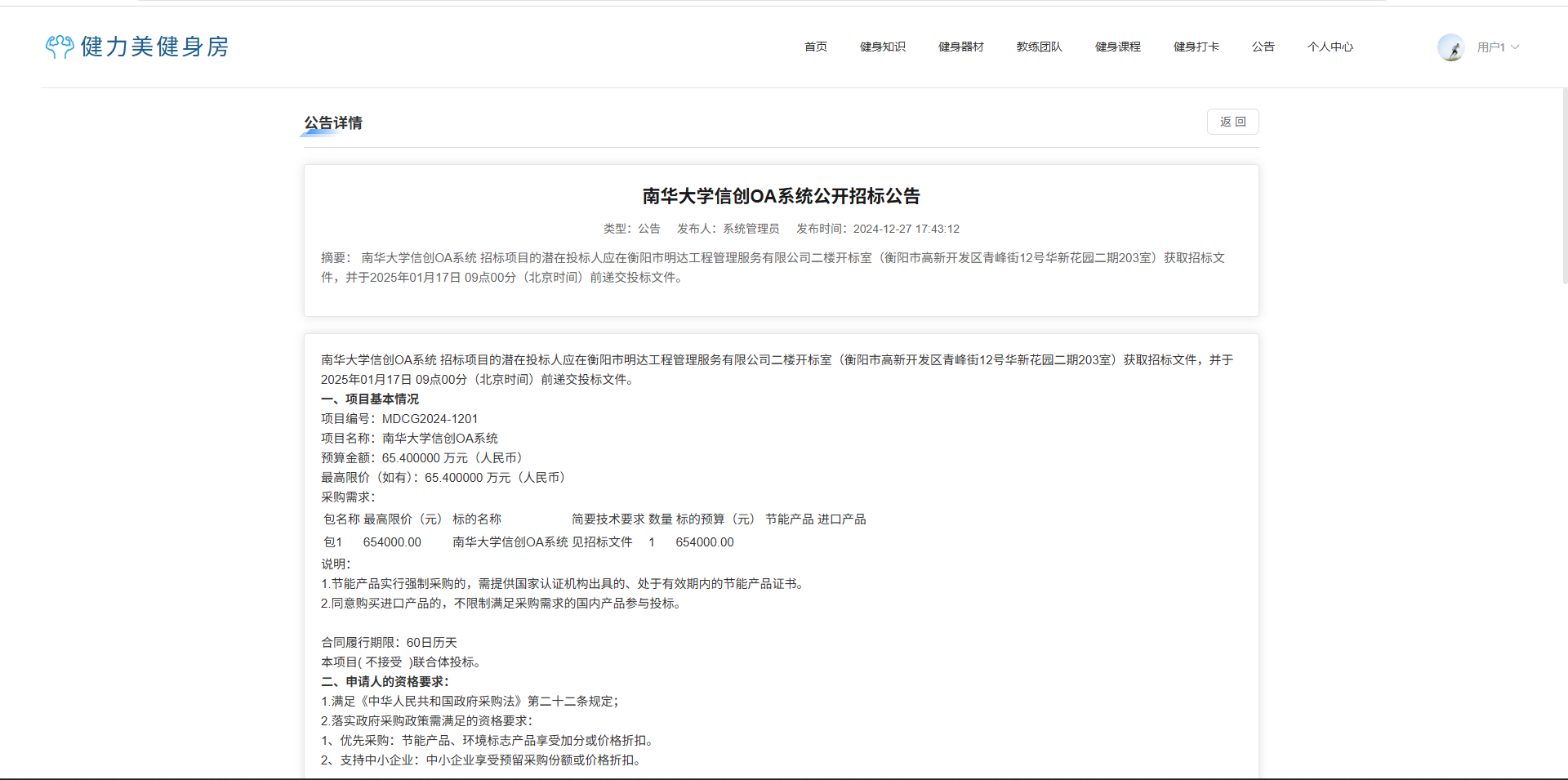Click the 见招标文件 table cell
This screenshot has height=780, width=1568.
(x=602, y=542)
